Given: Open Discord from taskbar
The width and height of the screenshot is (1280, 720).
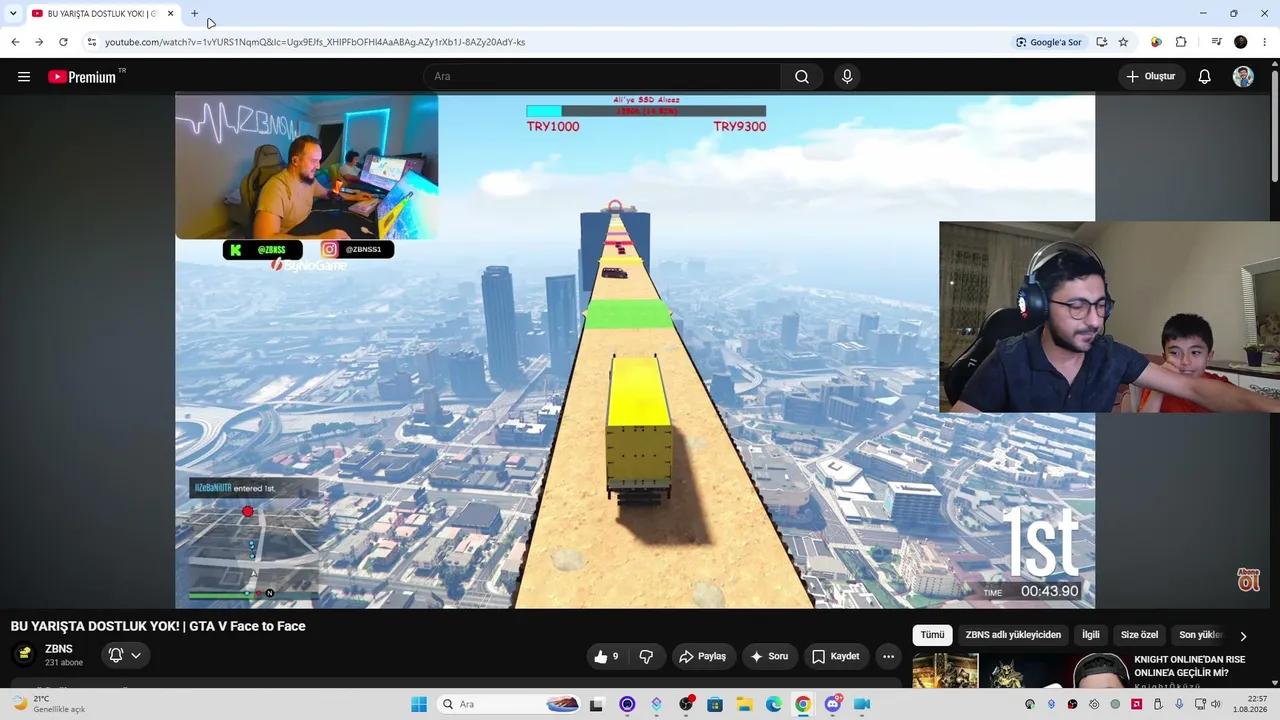Looking at the screenshot, I should point(833,704).
